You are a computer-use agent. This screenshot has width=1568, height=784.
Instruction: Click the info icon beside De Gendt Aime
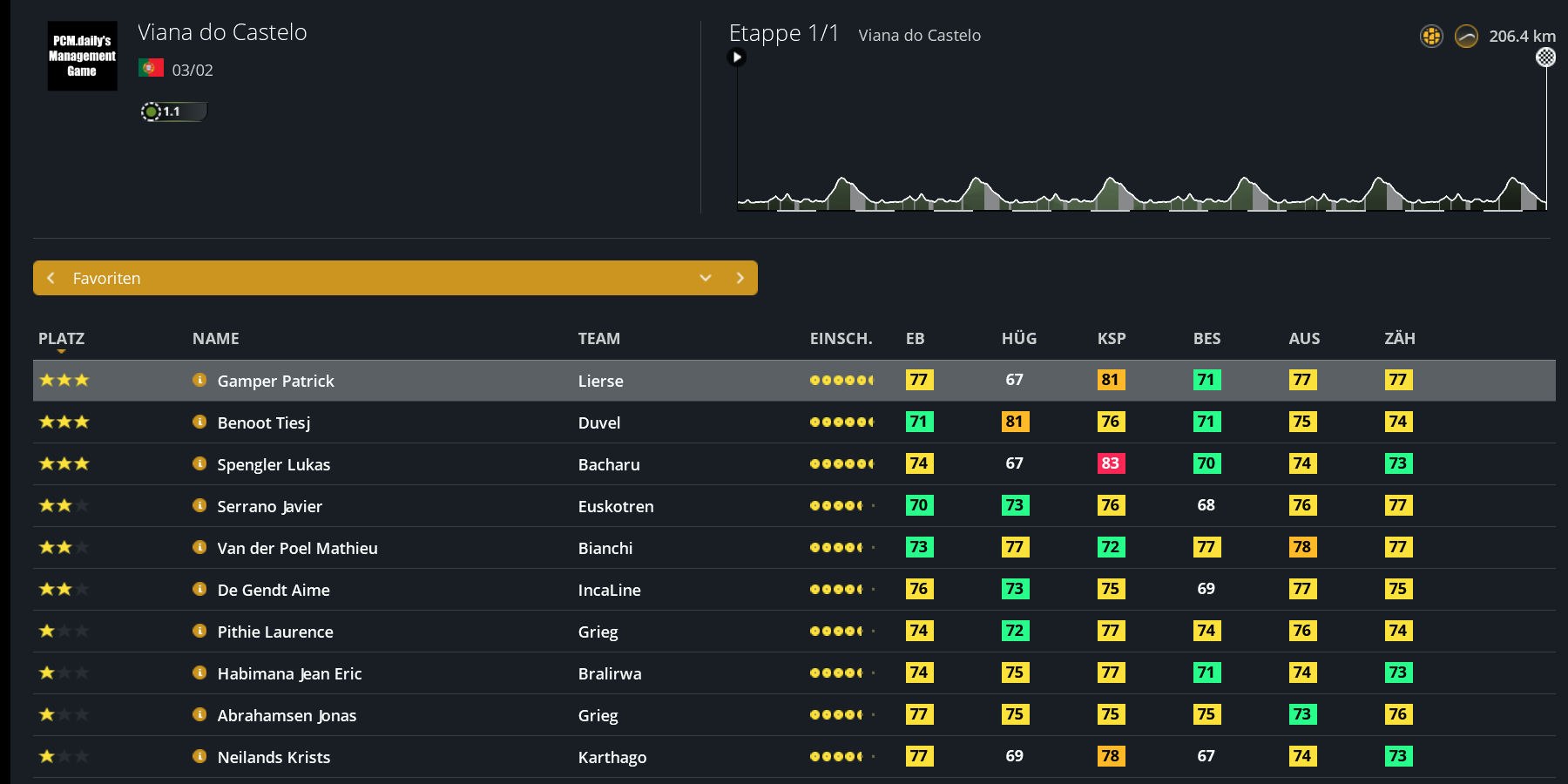point(199,589)
